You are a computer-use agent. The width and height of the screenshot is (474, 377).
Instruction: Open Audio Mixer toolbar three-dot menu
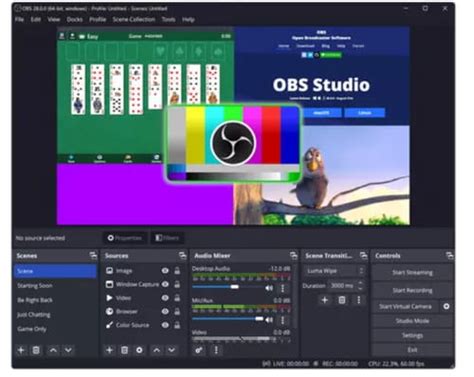216,350
